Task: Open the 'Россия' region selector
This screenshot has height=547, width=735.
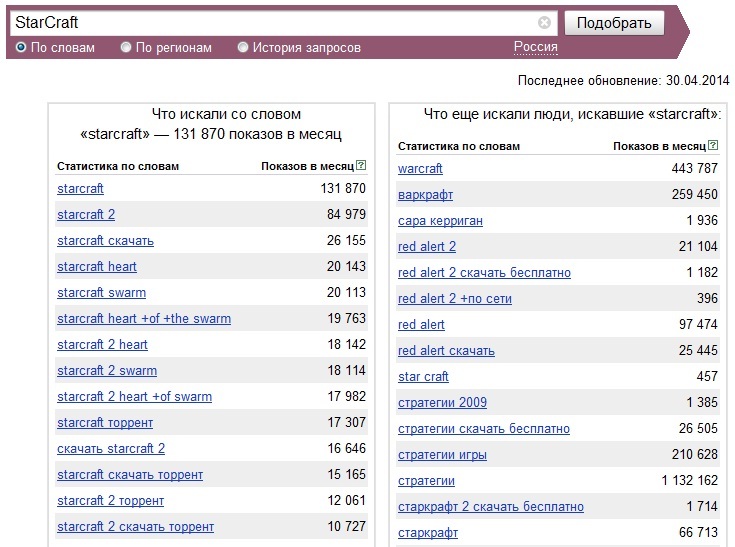Action: click(x=536, y=47)
